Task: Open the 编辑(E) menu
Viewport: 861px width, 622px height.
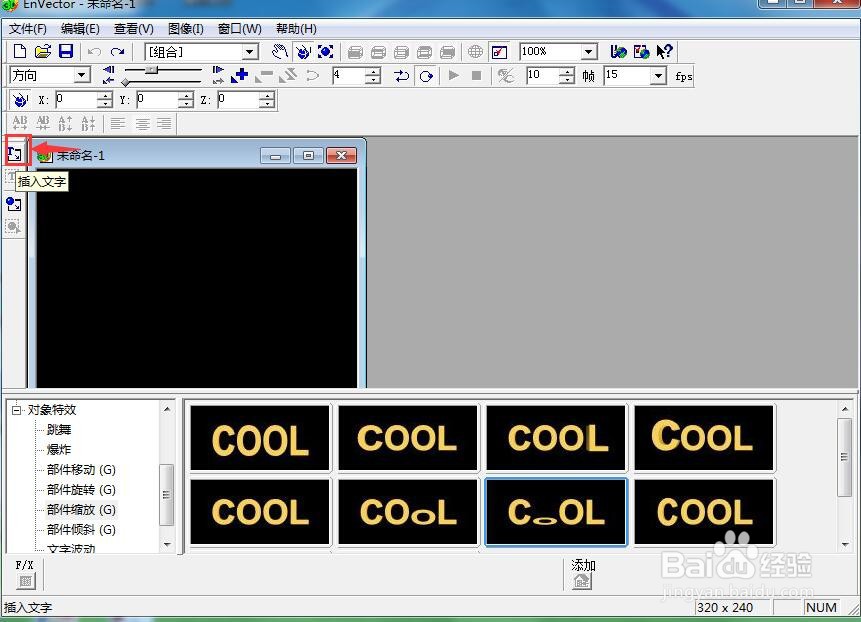Action: (80, 29)
